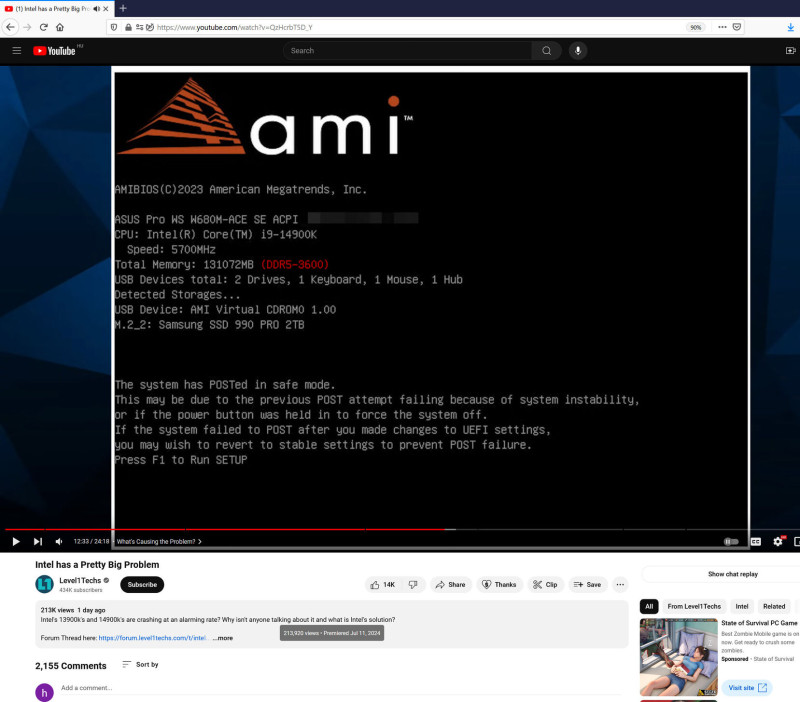This screenshot has height=702, width=800.
Task: Open the Create video icon
Action: coord(790,51)
